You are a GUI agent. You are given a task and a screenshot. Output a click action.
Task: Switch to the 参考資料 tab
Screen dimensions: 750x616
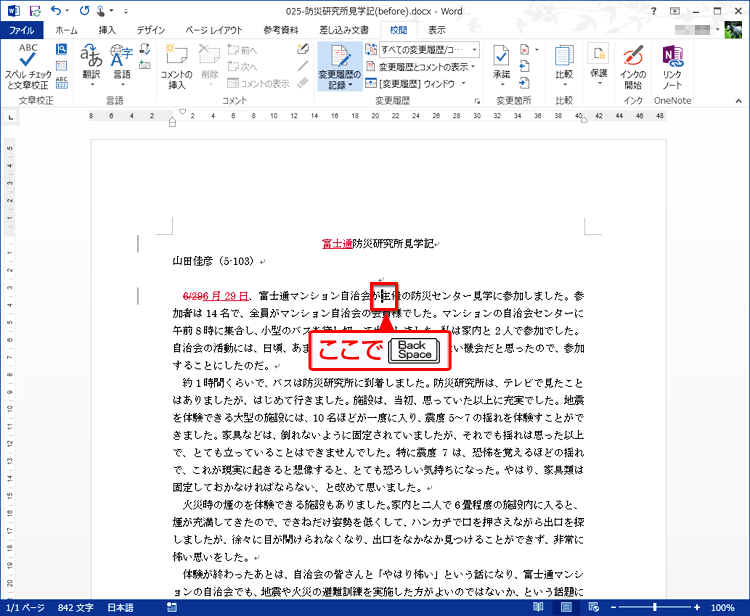coord(281,30)
